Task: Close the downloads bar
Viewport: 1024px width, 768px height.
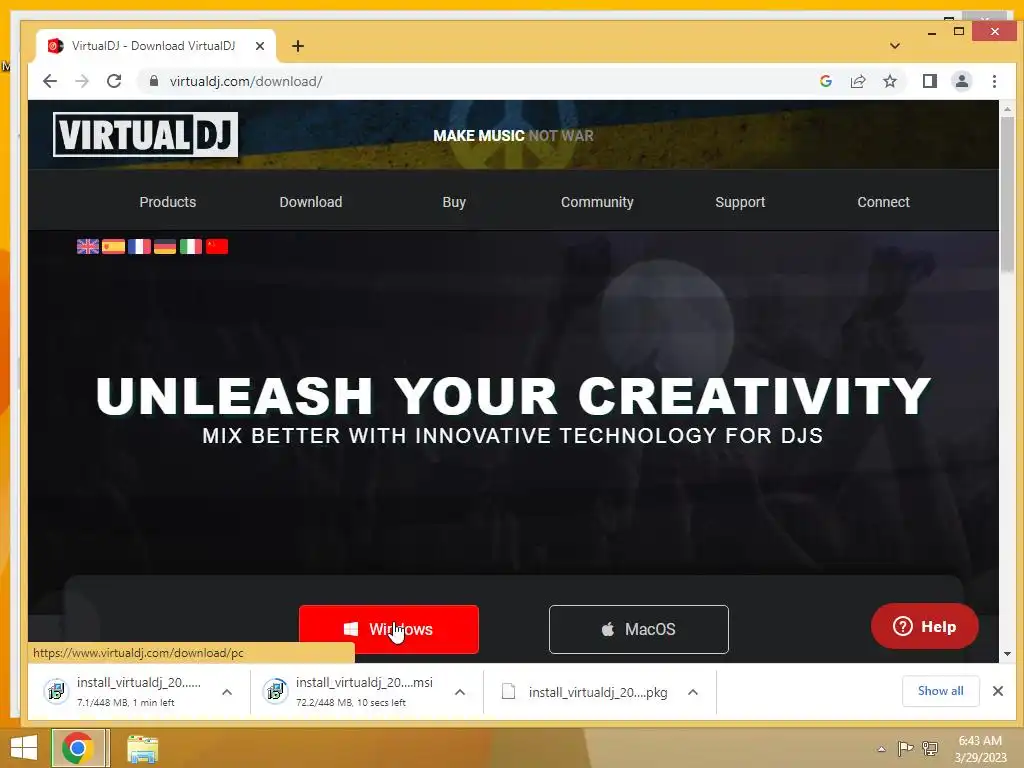Action: tap(998, 691)
